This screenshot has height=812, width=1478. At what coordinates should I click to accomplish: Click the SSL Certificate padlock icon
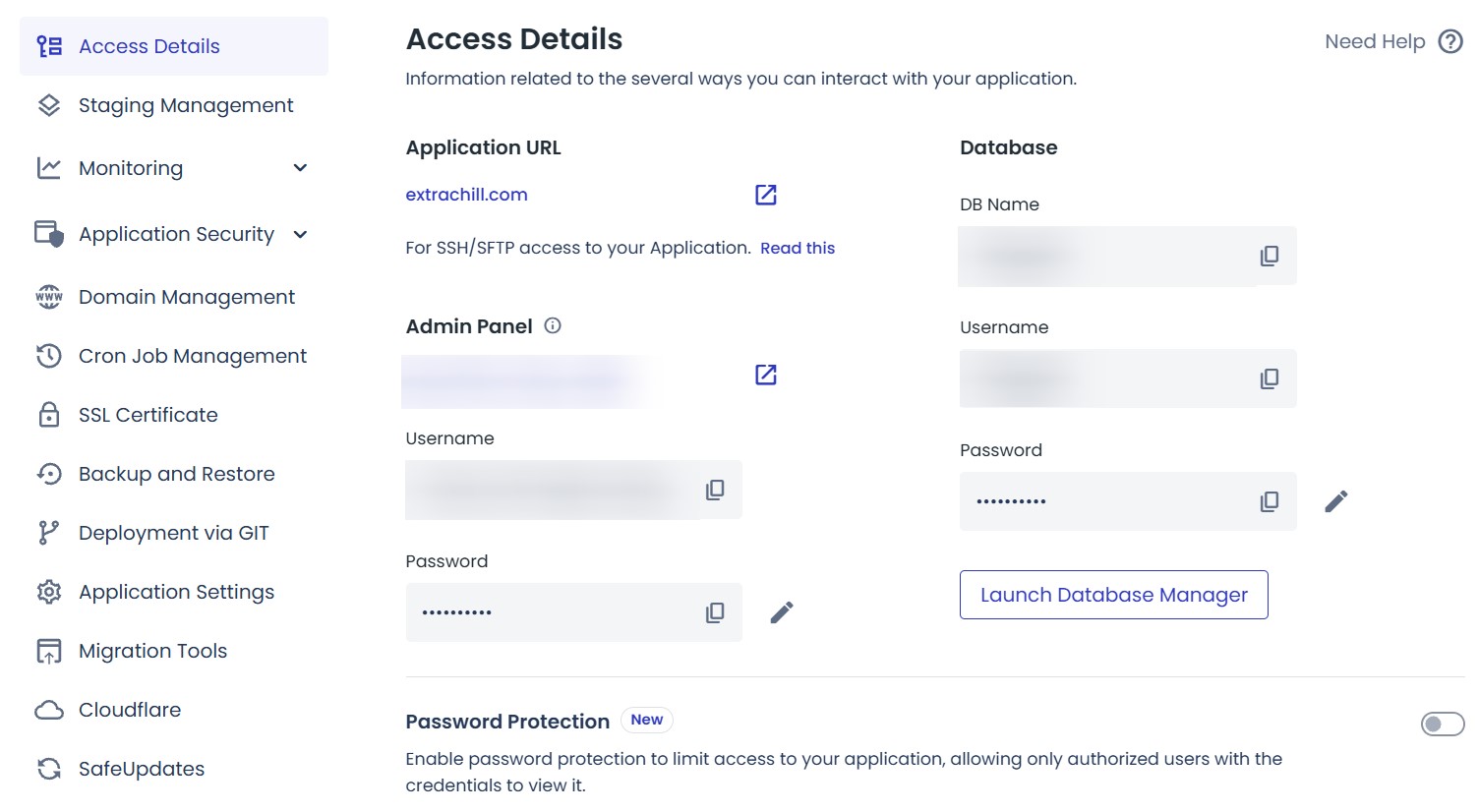[48, 414]
